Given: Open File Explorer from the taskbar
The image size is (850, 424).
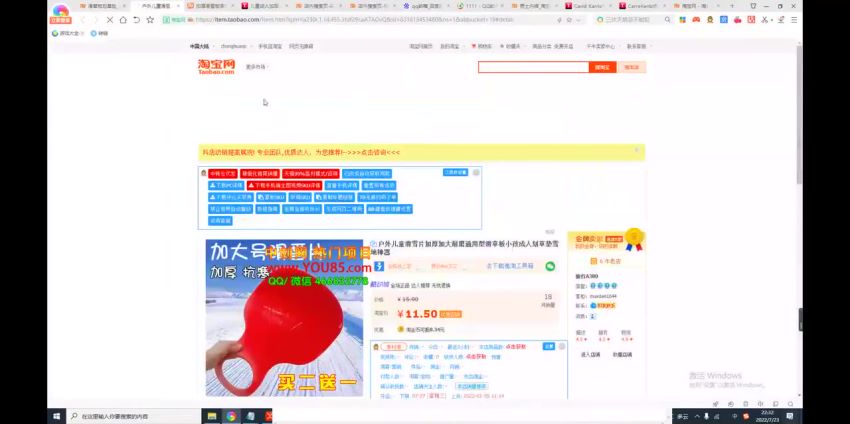Looking at the screenshot, I should pos(212,416).
